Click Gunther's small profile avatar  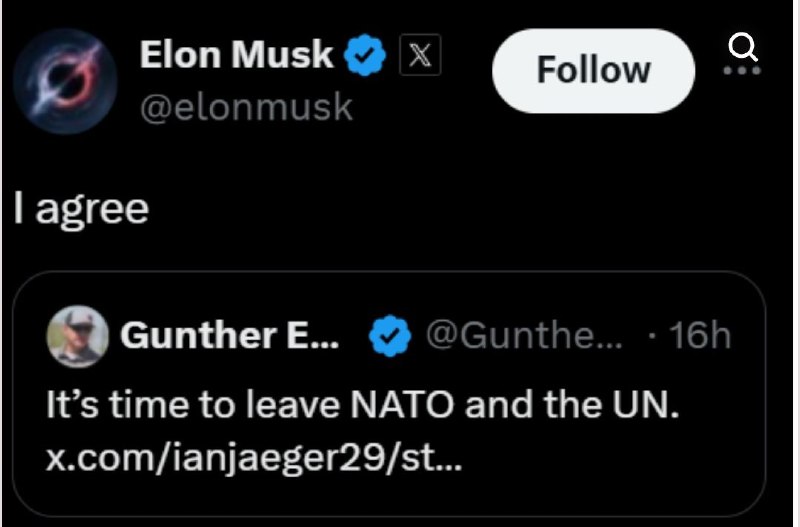tap(77, 338)
